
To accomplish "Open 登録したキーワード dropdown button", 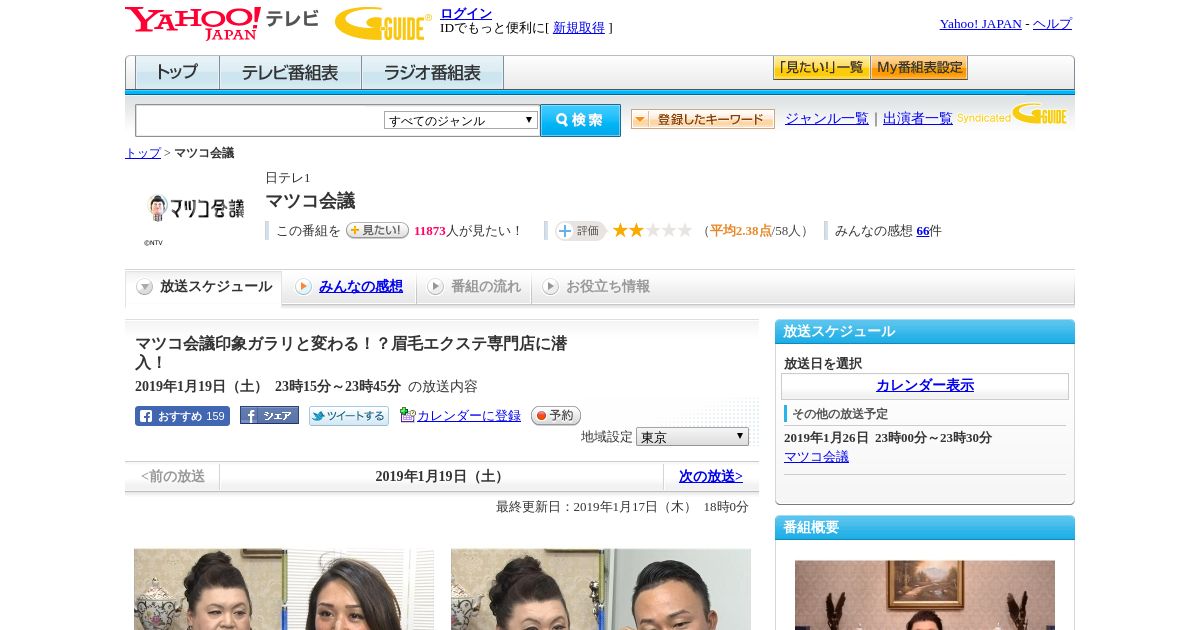I will (x=702, y=119).
